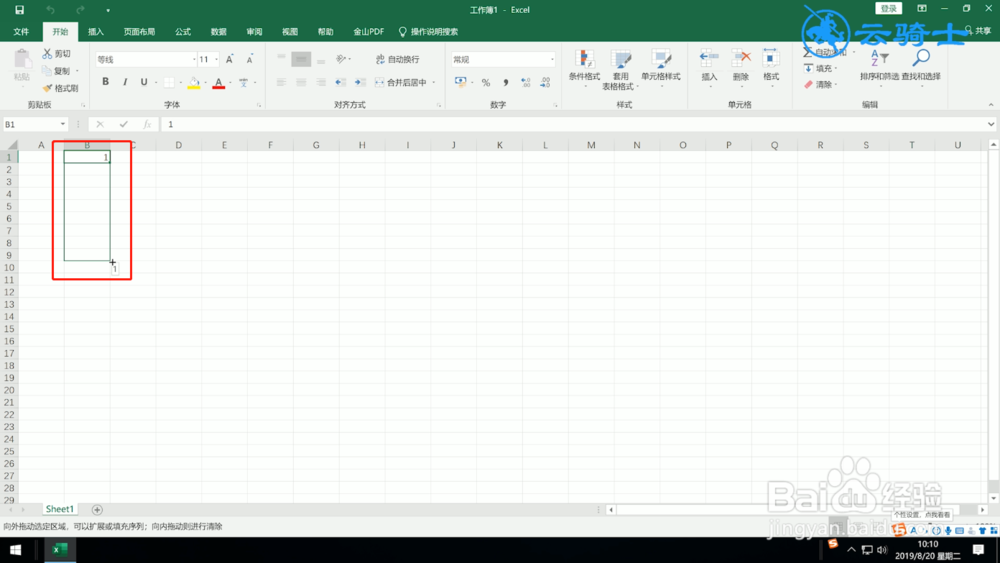Viewport: 1000px width, 563px height.
Task: Click Excel icon in the taskbar
Action: point(60,550)
